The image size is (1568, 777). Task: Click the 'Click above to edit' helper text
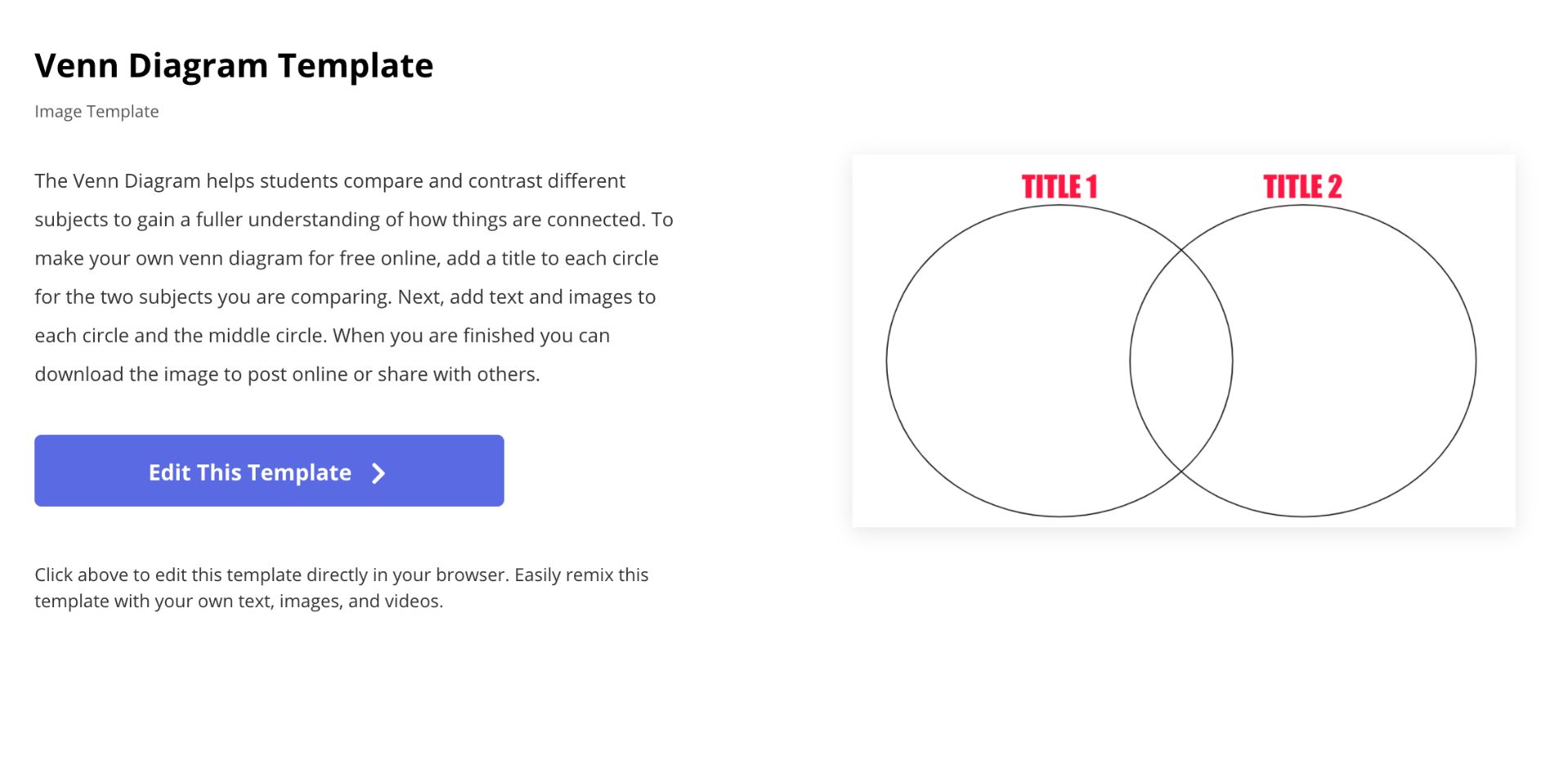[341, 575]
